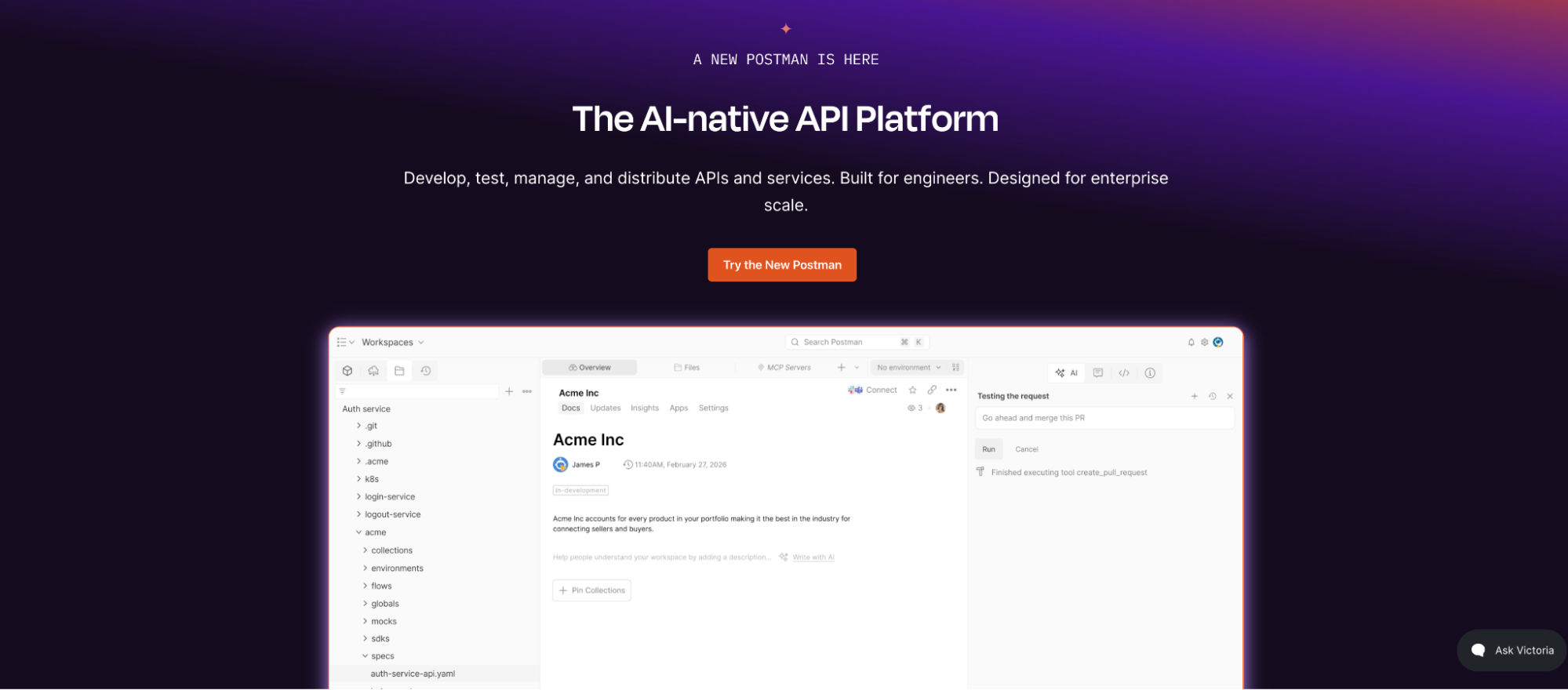Screen dimensions: 1568x690
Task: Close the Testing the request panel
Action: pos(1230,396)
